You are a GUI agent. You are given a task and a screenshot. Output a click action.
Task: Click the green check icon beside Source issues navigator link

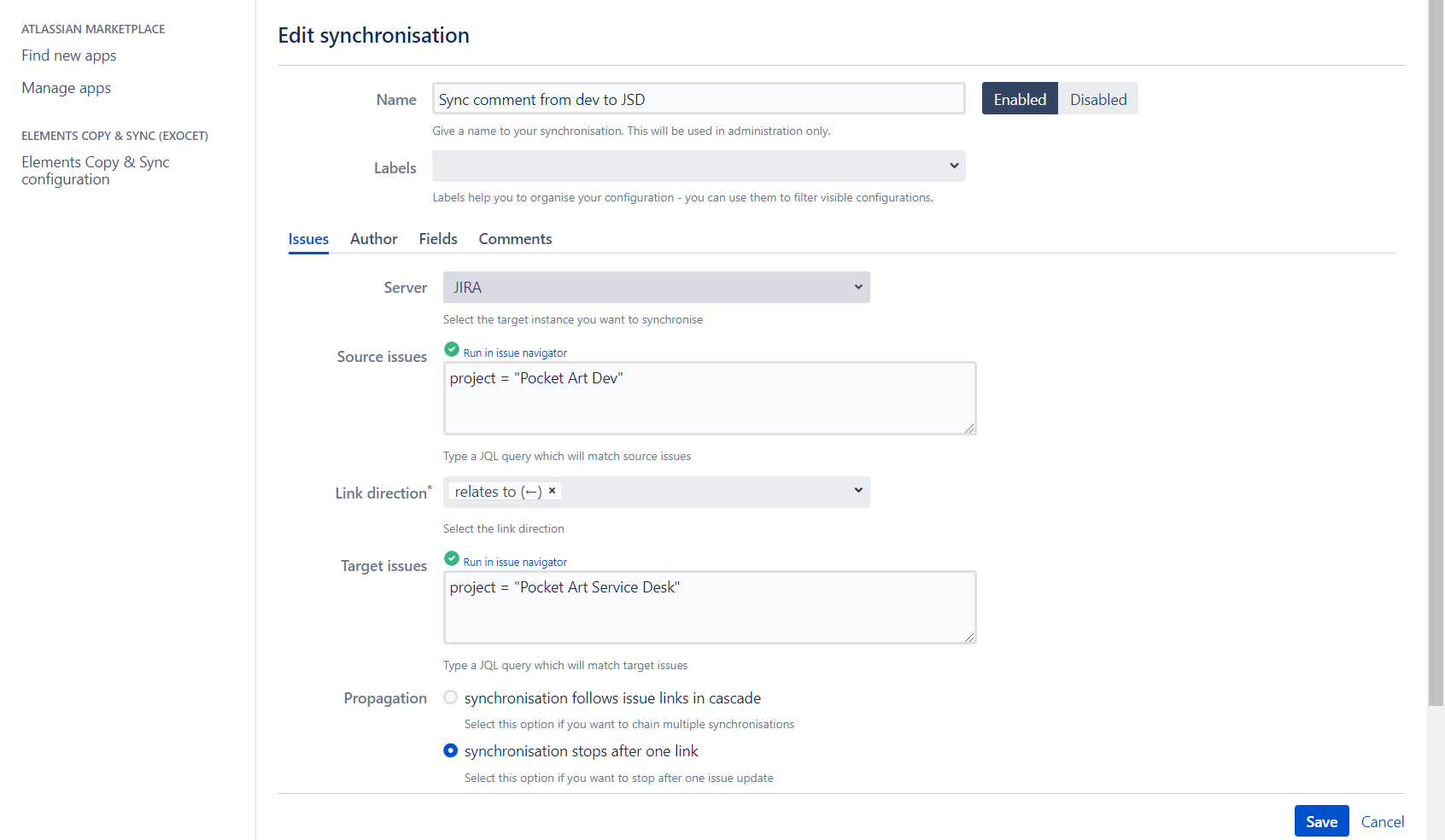451,349
